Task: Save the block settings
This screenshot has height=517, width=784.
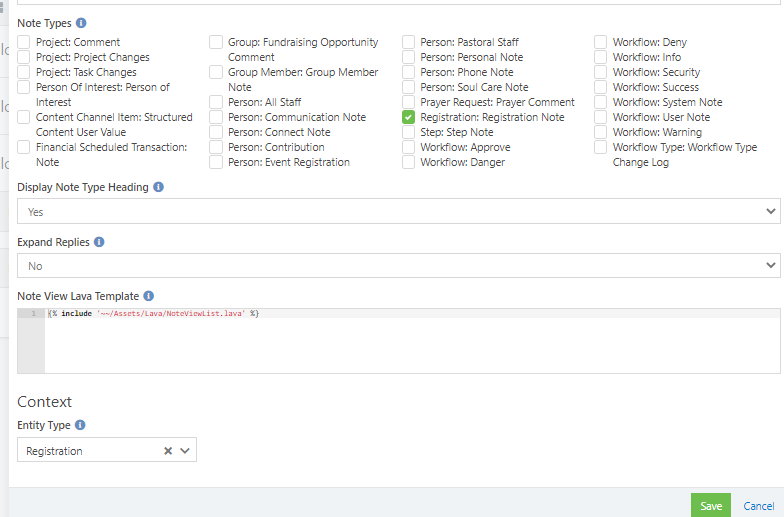Action: 710,506
